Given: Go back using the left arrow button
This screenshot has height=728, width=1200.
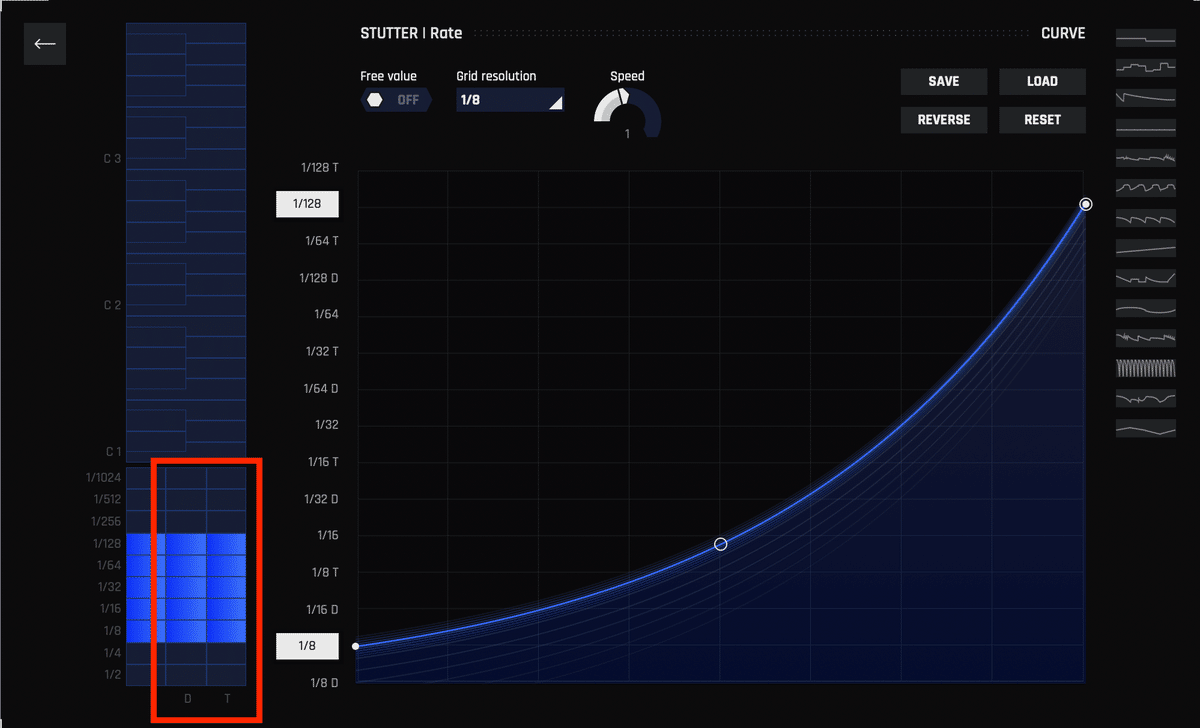Looking at the screenshot, I should click(x=45, y=44).
